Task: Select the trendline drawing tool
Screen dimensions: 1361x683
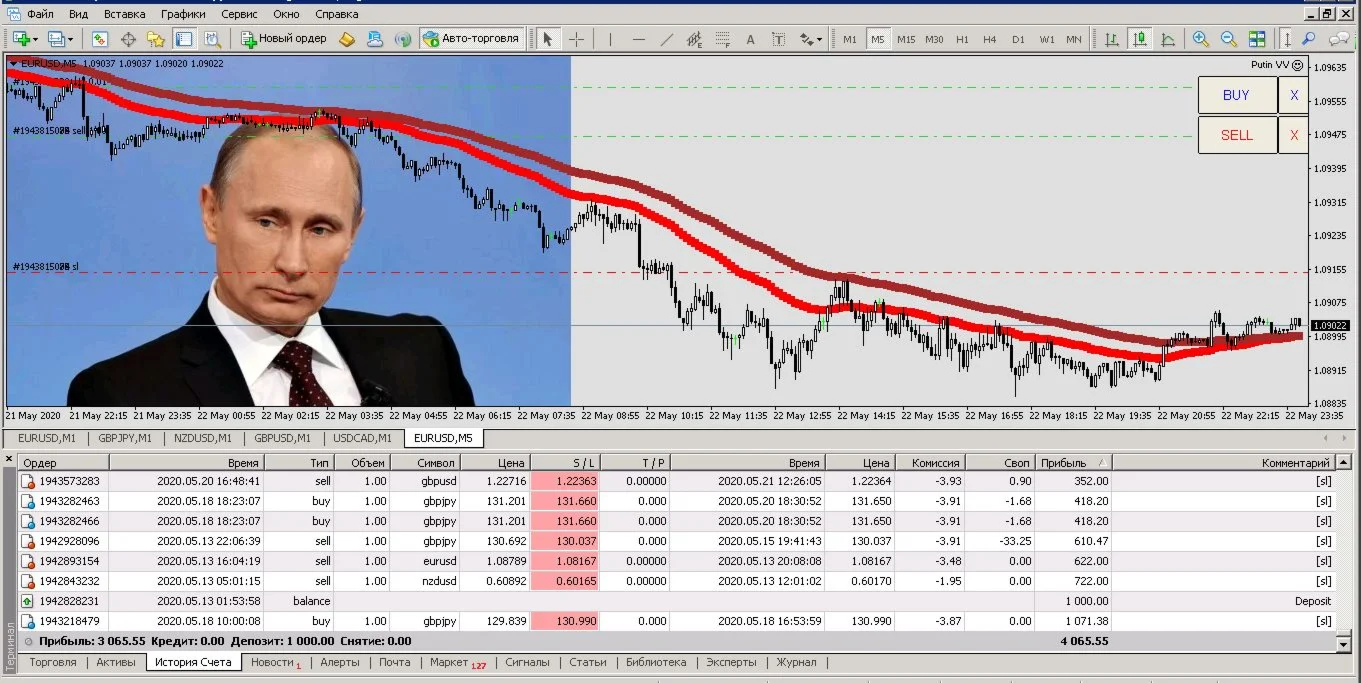Action: click(x=667, y=39)
